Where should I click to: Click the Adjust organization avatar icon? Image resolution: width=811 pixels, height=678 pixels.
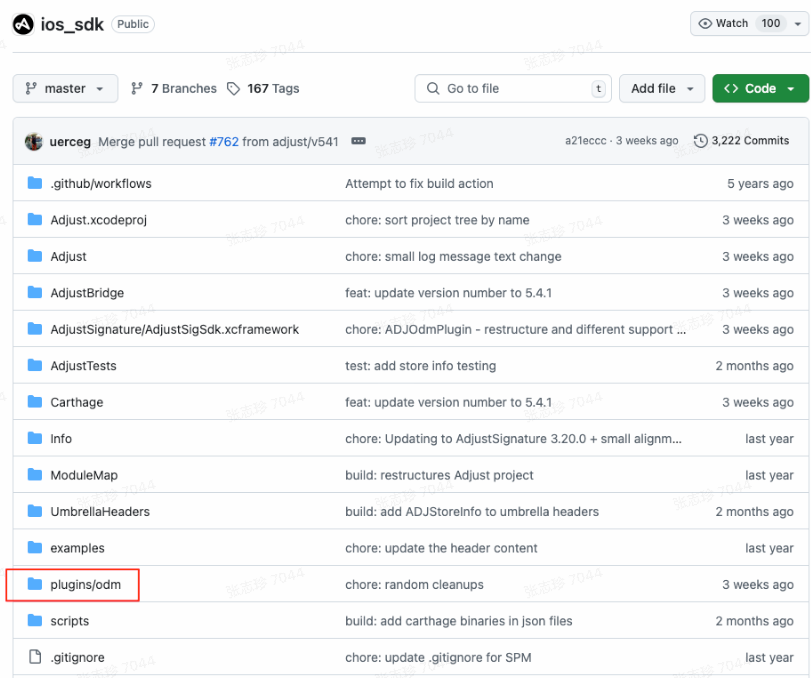23,24
